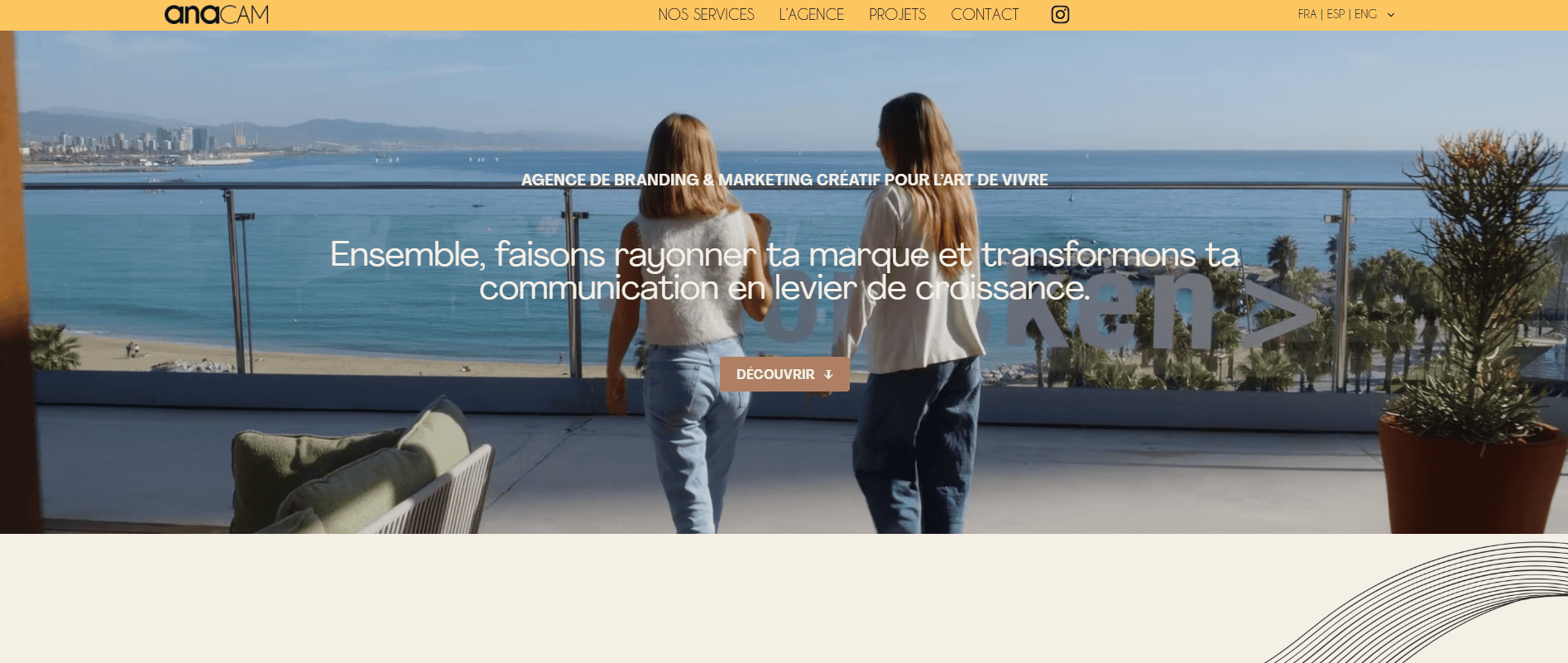Navigate to the CONTACT page
Viewport: 1568px width, 663px height.
pos(985,14)
